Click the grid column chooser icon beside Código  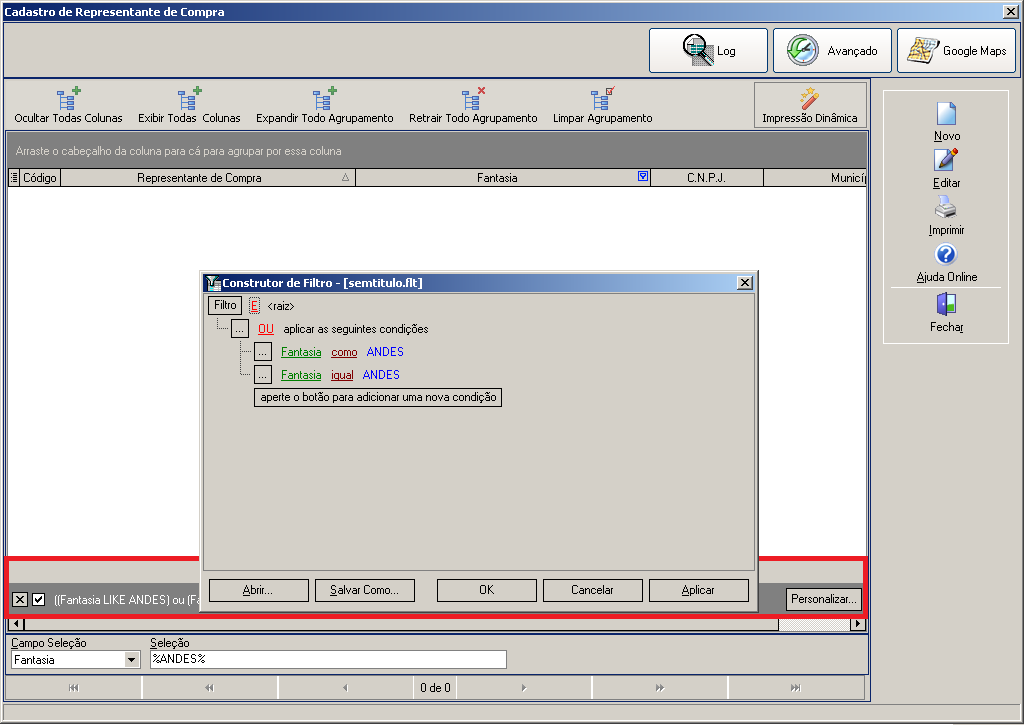(x=14, y=177)
